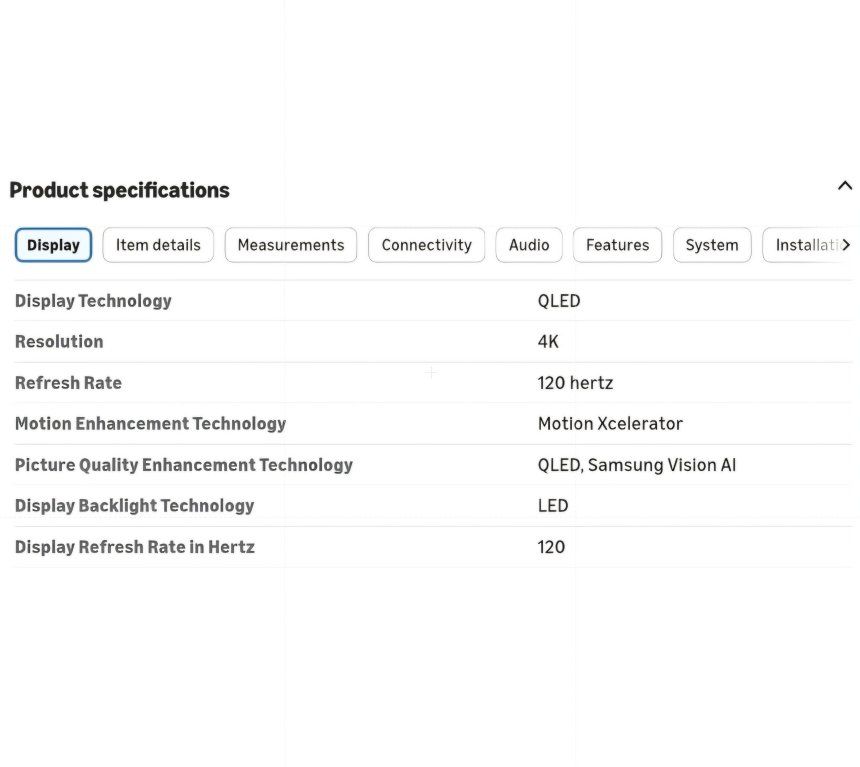Click the QLED, Samsung Vision AI value
Screen dimensions: 860x767
(637, 465)
